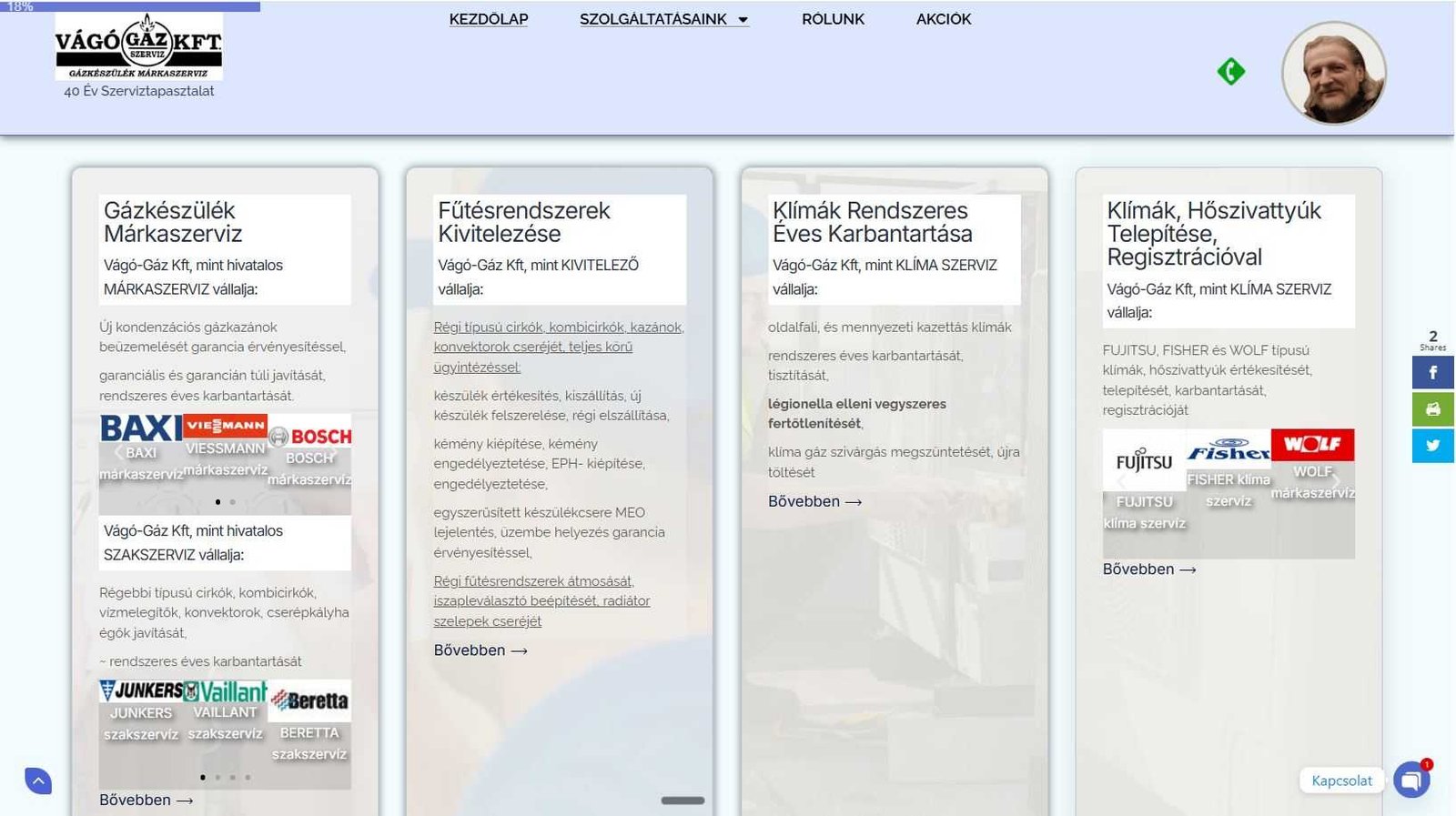Share page via Facebook icon
The width and height of the screenshot is (1456, 816).
(x=1432, y=372)
